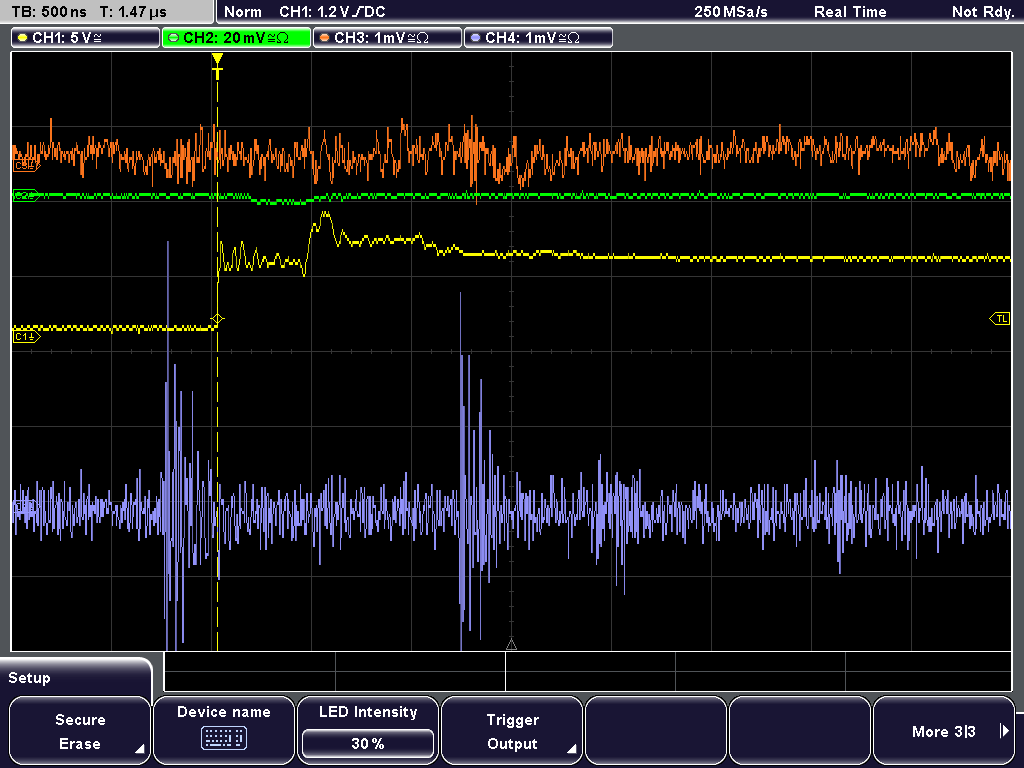Click the yellow dot in CH1 label

pos(23,38)
